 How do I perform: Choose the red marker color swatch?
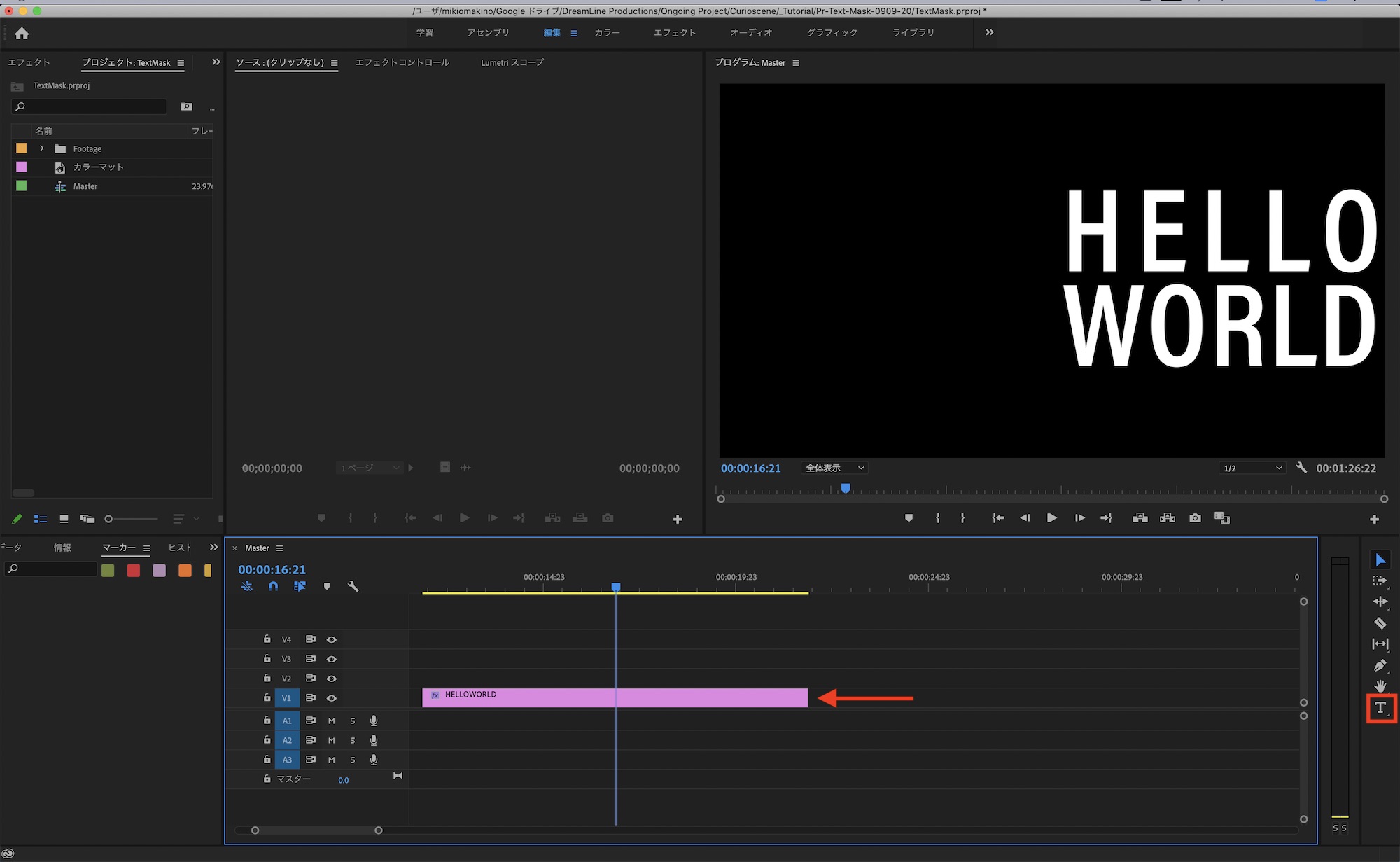pyautogui.click(x=134, y=571)
